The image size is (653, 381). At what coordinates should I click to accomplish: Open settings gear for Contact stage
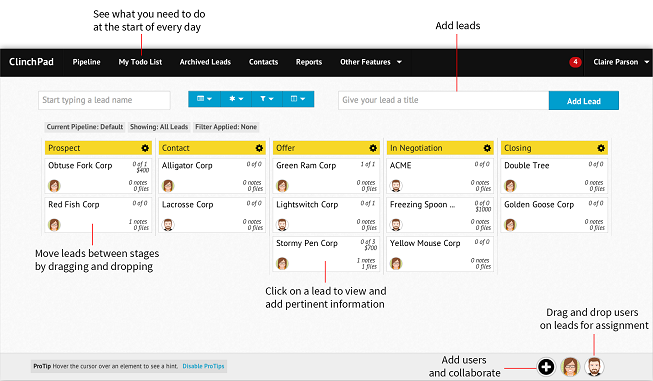259,148
